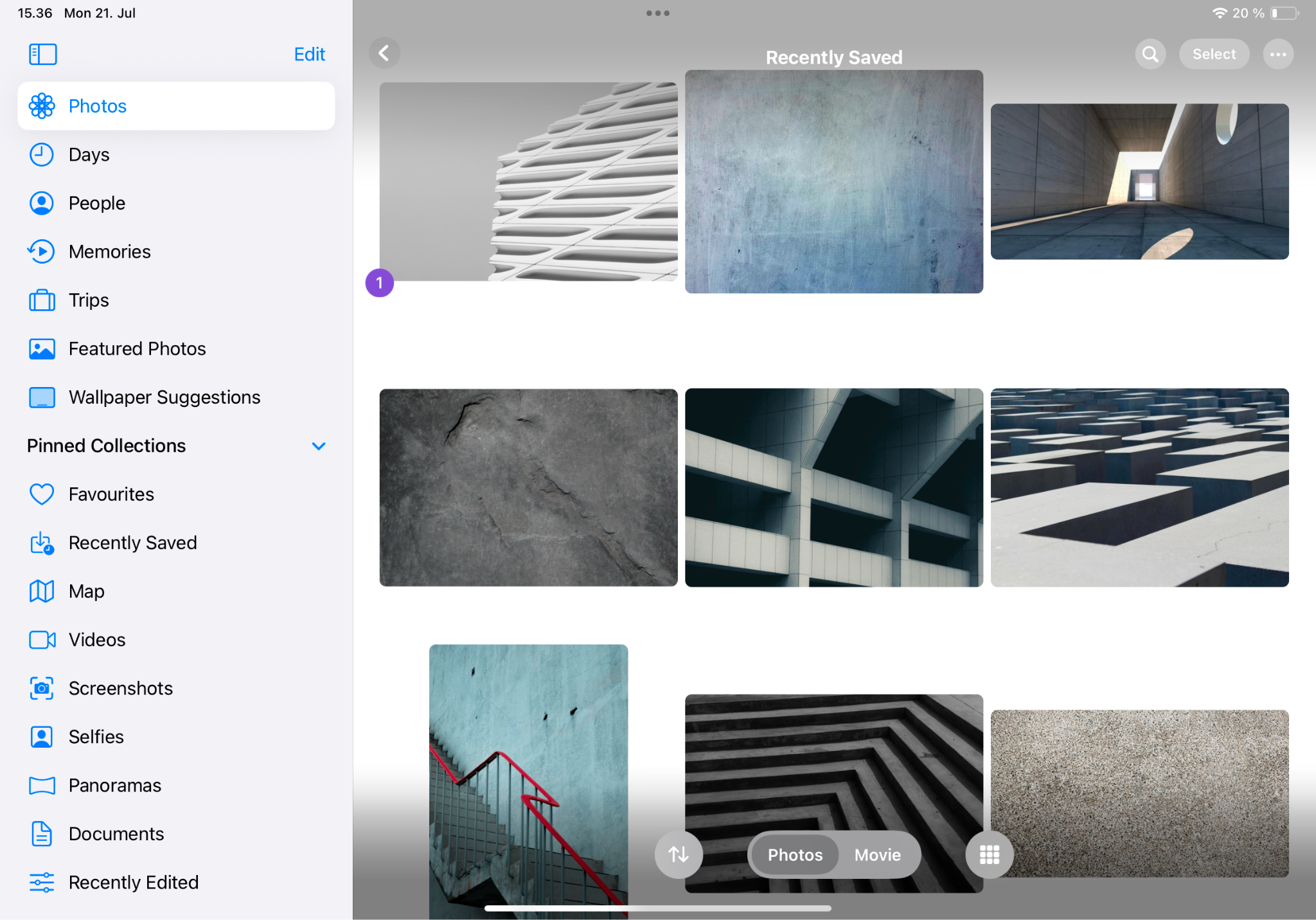Screen dimensions: 1316x920
Task: Tap the Pinned Collections heading
Action: point(106,446)
